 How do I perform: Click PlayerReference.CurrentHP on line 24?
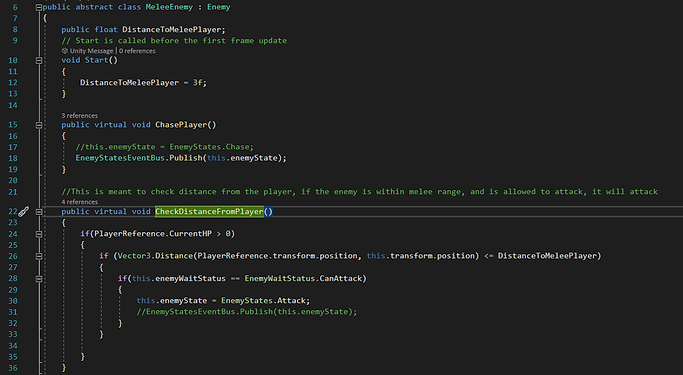[x=153, y=233]
